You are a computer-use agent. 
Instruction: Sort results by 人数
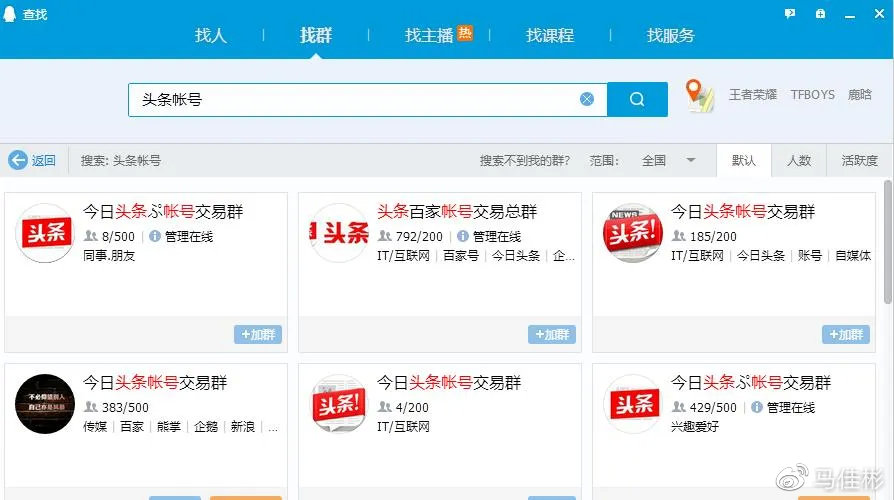pyautogui.click(x=799, y=161)
